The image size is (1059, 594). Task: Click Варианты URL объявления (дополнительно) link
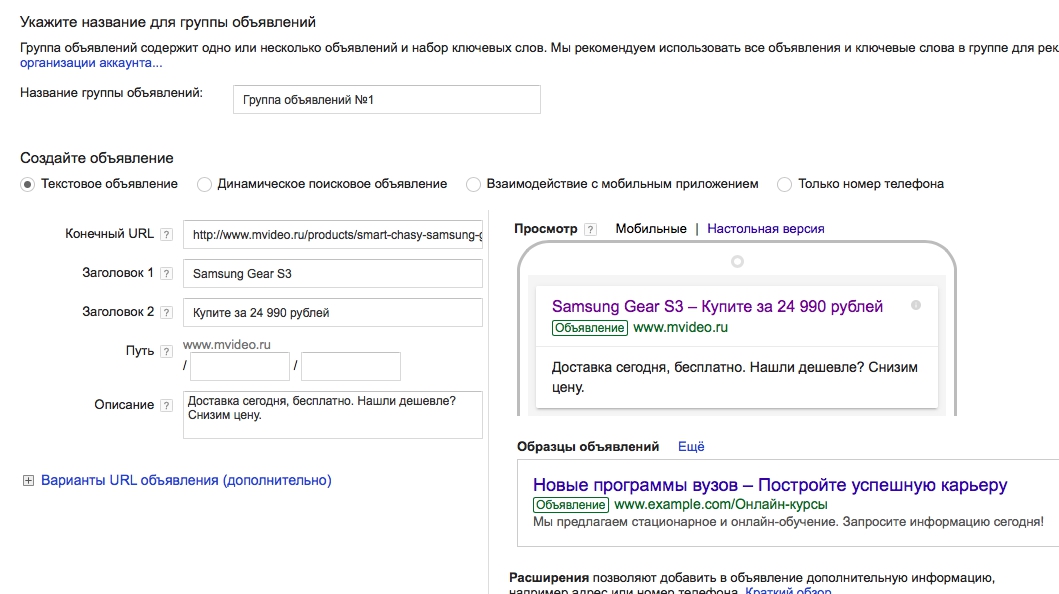(x=186, y=481)
